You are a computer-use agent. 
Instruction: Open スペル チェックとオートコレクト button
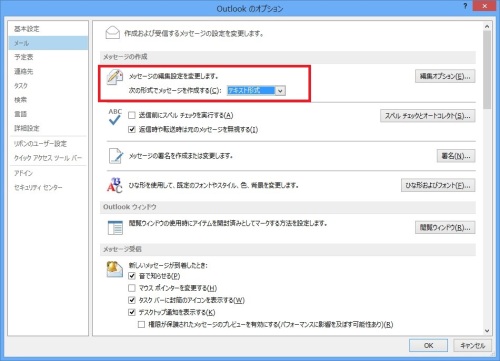pos(428,116)
